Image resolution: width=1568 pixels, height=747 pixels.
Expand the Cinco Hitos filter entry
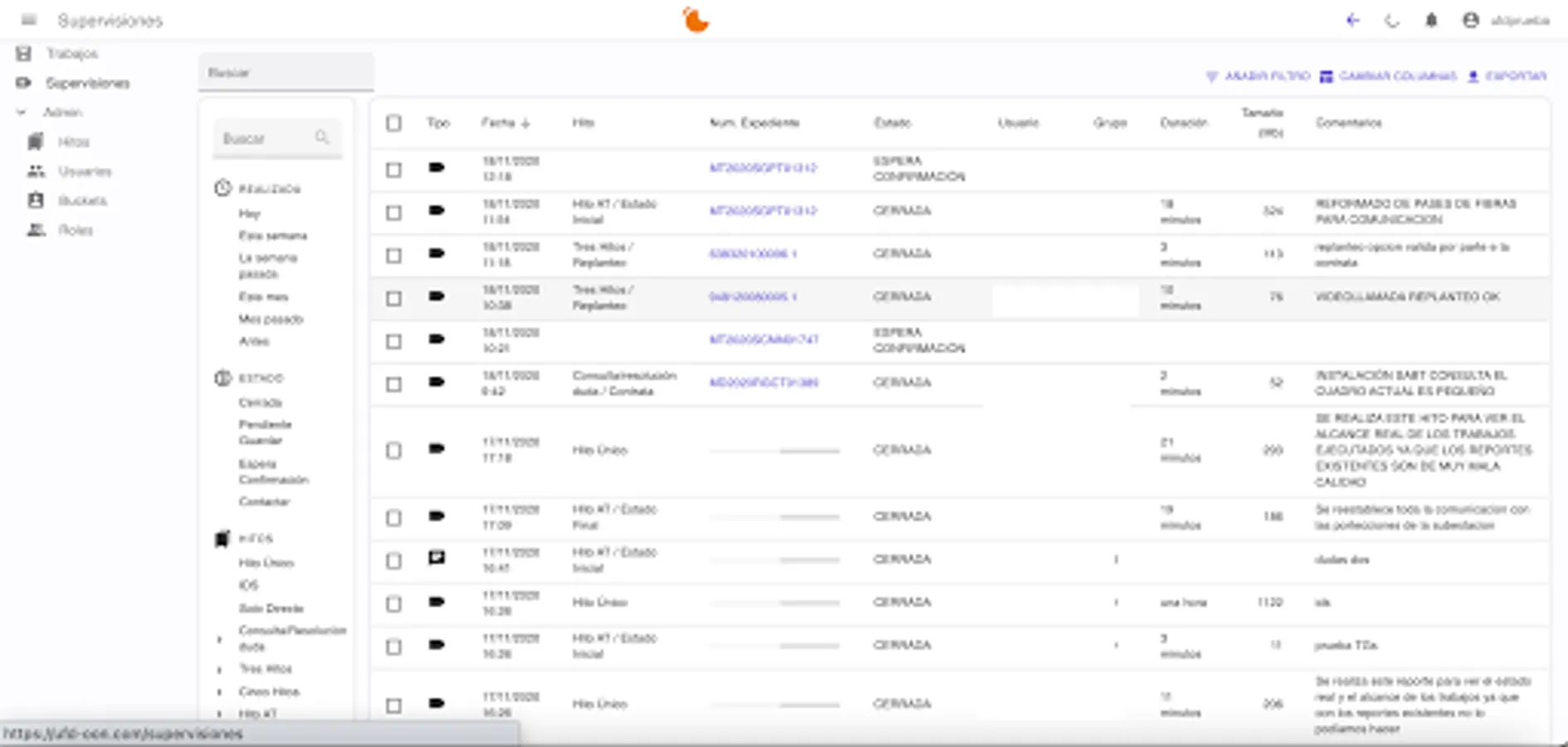pos(219,691)
